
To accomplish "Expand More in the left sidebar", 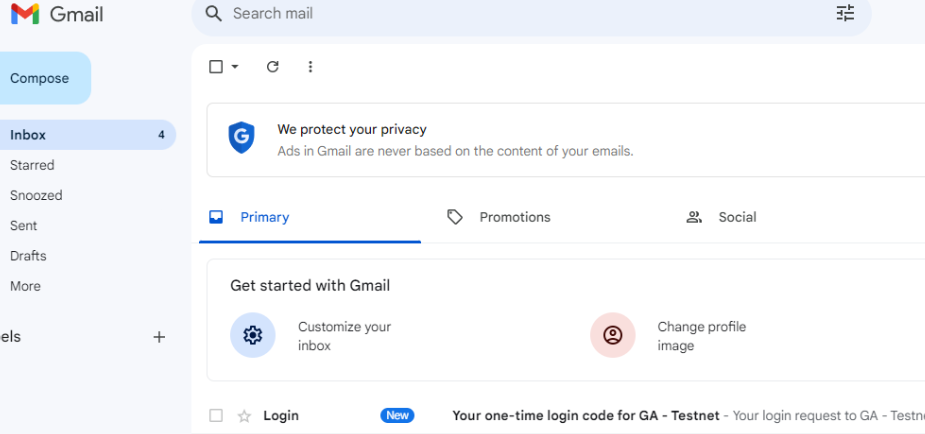I will coord(26,286).
